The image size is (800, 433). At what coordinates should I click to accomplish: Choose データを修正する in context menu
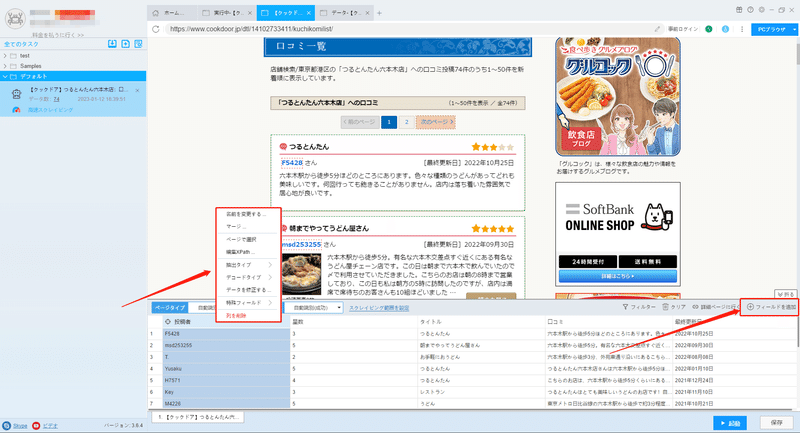coord(249,290)
